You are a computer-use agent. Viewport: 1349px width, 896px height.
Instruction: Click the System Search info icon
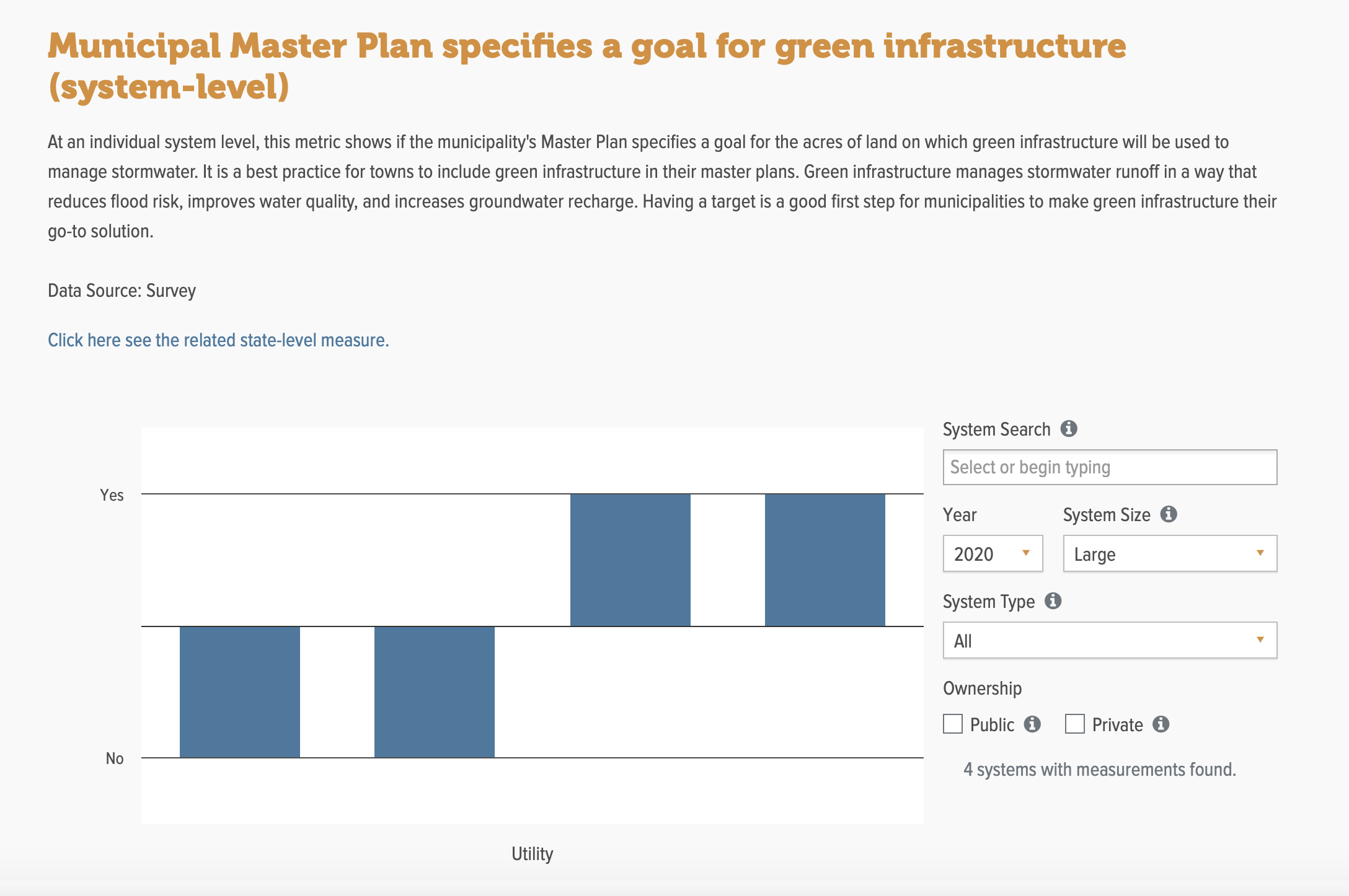(1068, 428)
